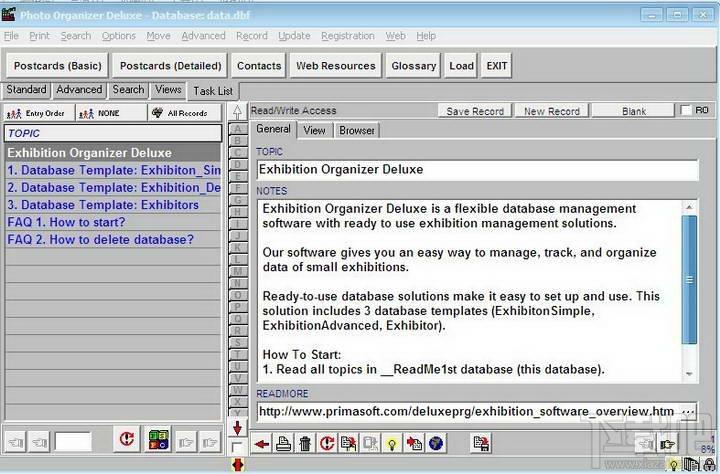Viewport: 720px width, 474px height.
Task: Click the Entry Order sort icon button
Action: 39,113
